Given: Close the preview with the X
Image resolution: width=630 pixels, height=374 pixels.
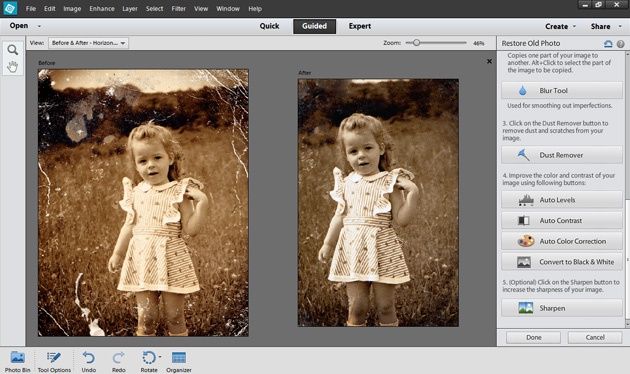Looking at the screenshot, I should tap(489, 61).
